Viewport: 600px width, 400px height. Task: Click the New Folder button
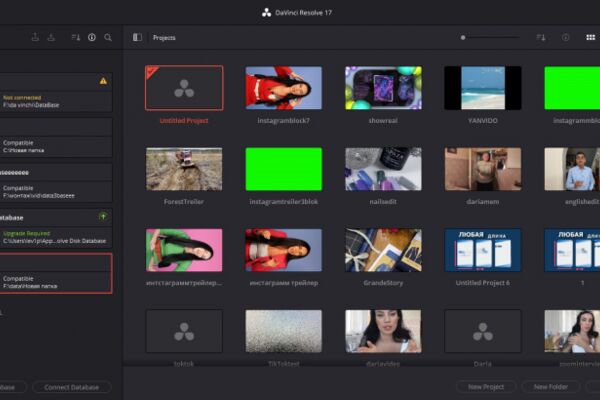pyautogui.click(x=551, y=387)
